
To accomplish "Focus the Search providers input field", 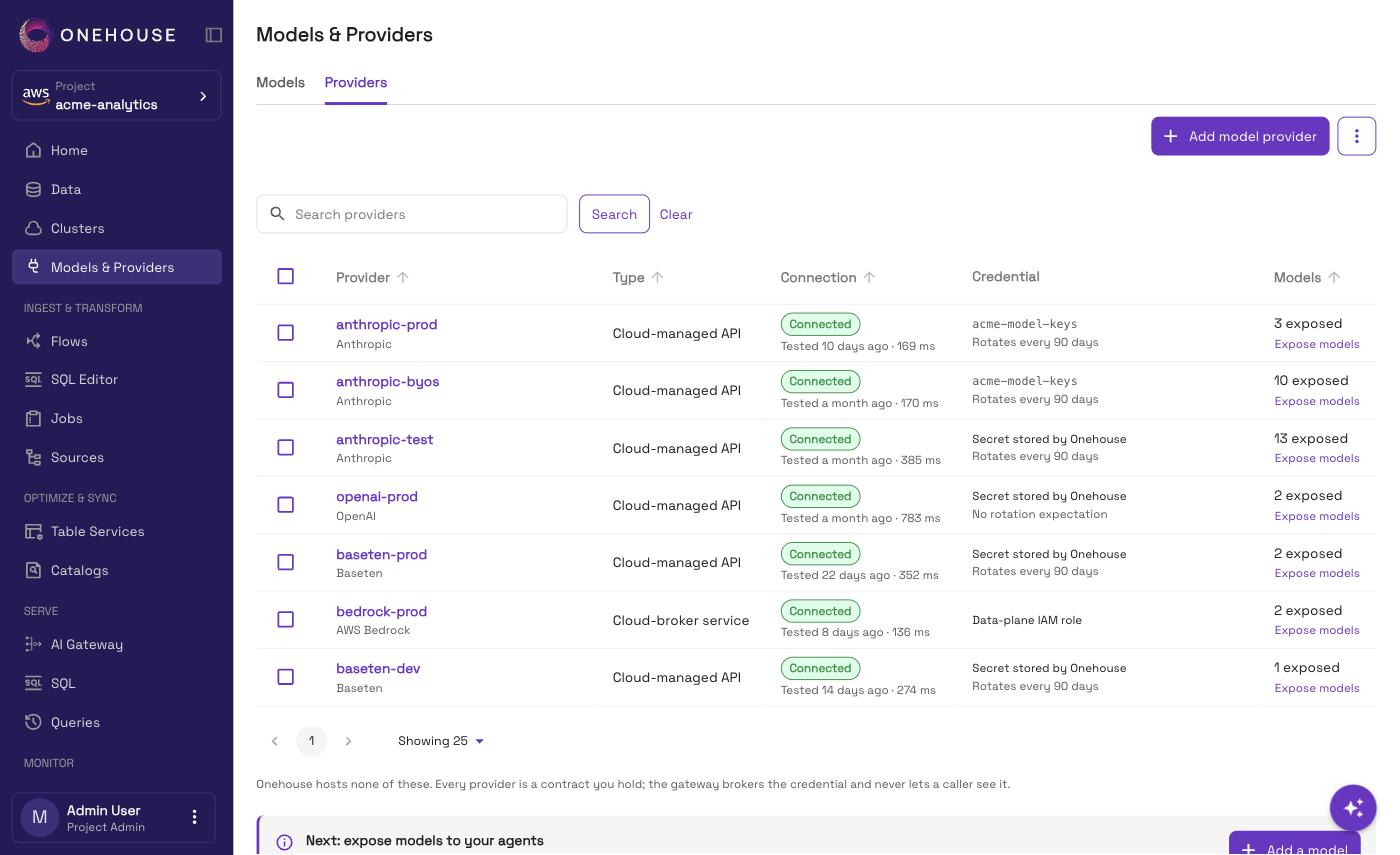I will (x=412, y=214).
